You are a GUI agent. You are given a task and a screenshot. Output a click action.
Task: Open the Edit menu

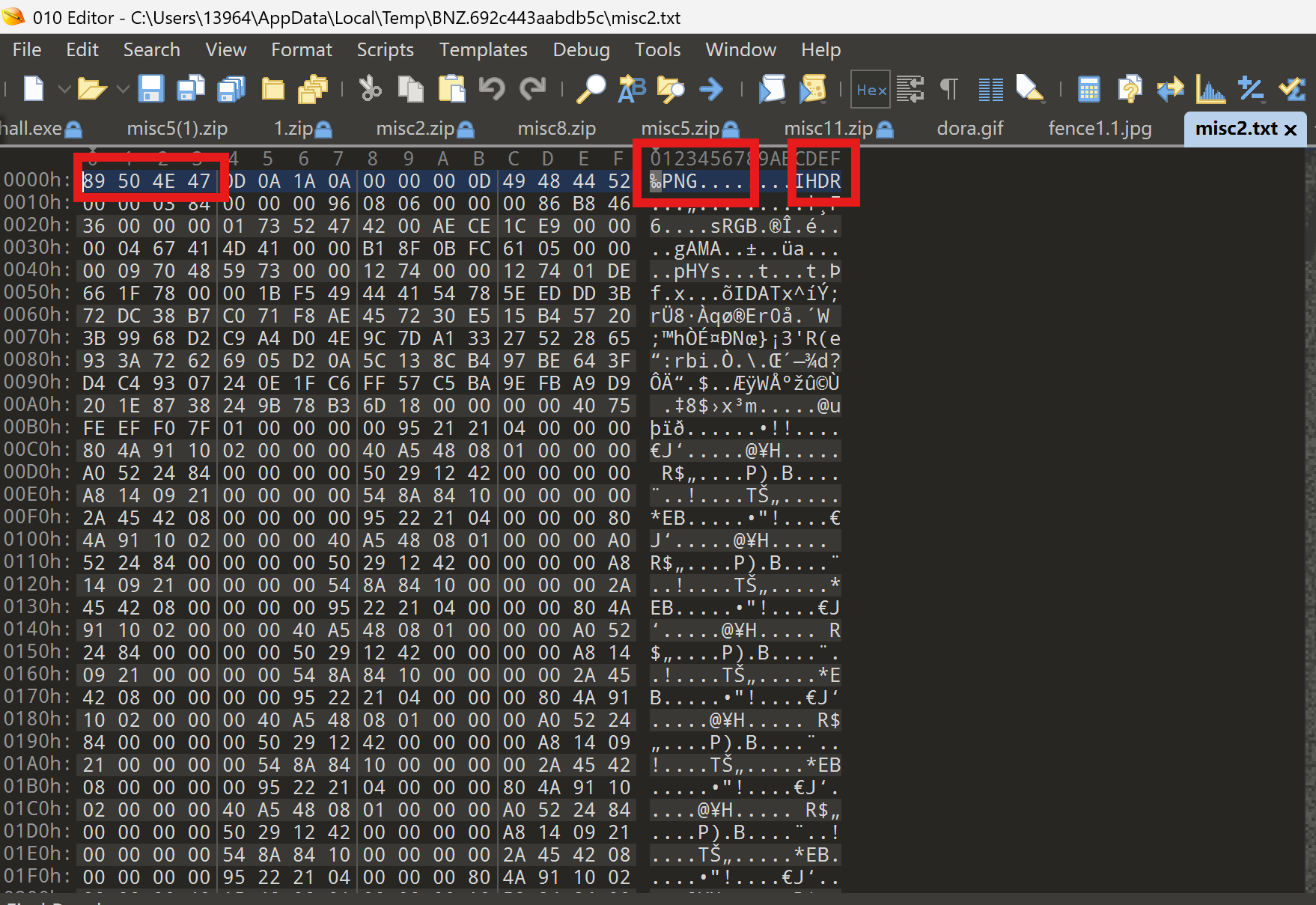tap(82, 49)
